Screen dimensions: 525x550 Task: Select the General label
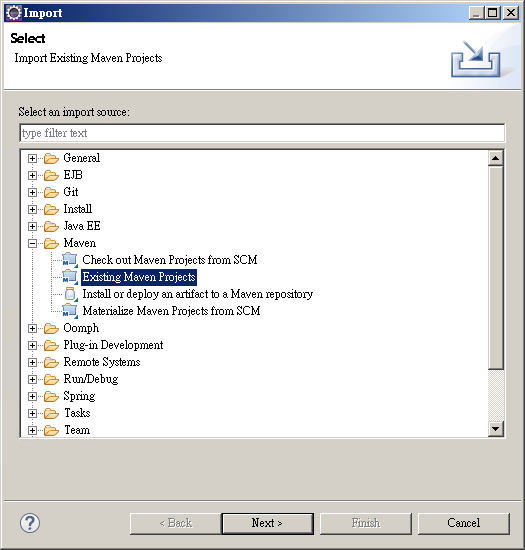tap(82, 158)
